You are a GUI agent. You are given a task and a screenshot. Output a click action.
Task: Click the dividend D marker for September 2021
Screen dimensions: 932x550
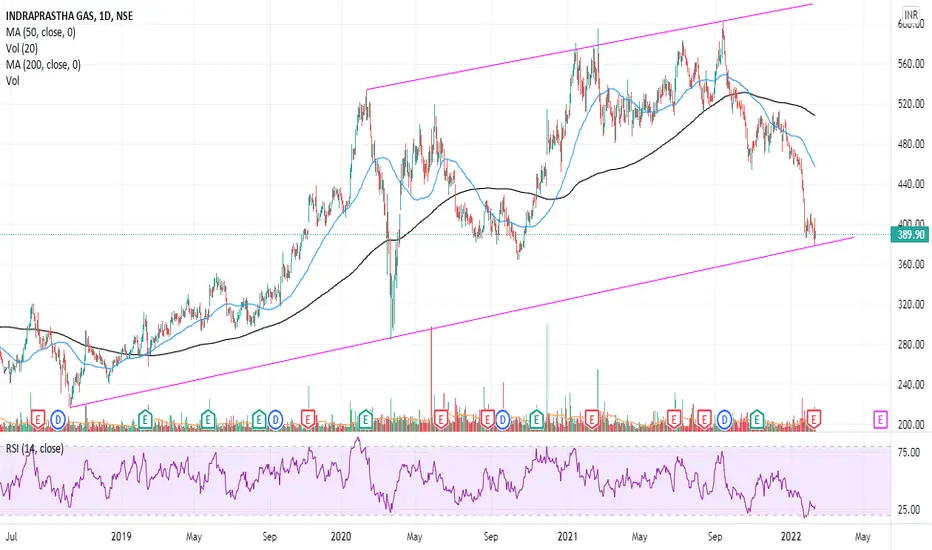[725, 420]
